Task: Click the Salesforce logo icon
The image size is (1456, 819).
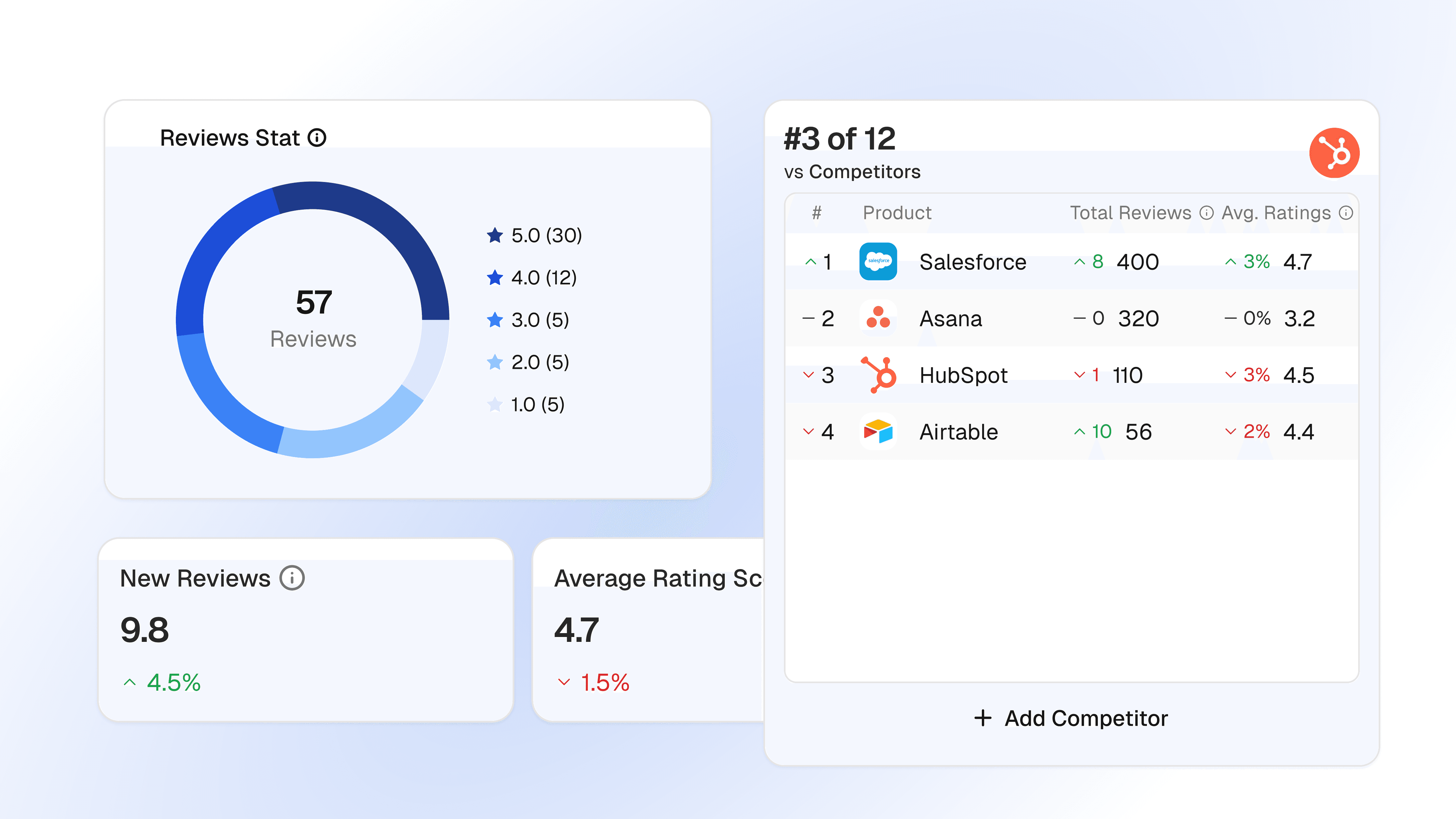Action: (x=878, y=262)
